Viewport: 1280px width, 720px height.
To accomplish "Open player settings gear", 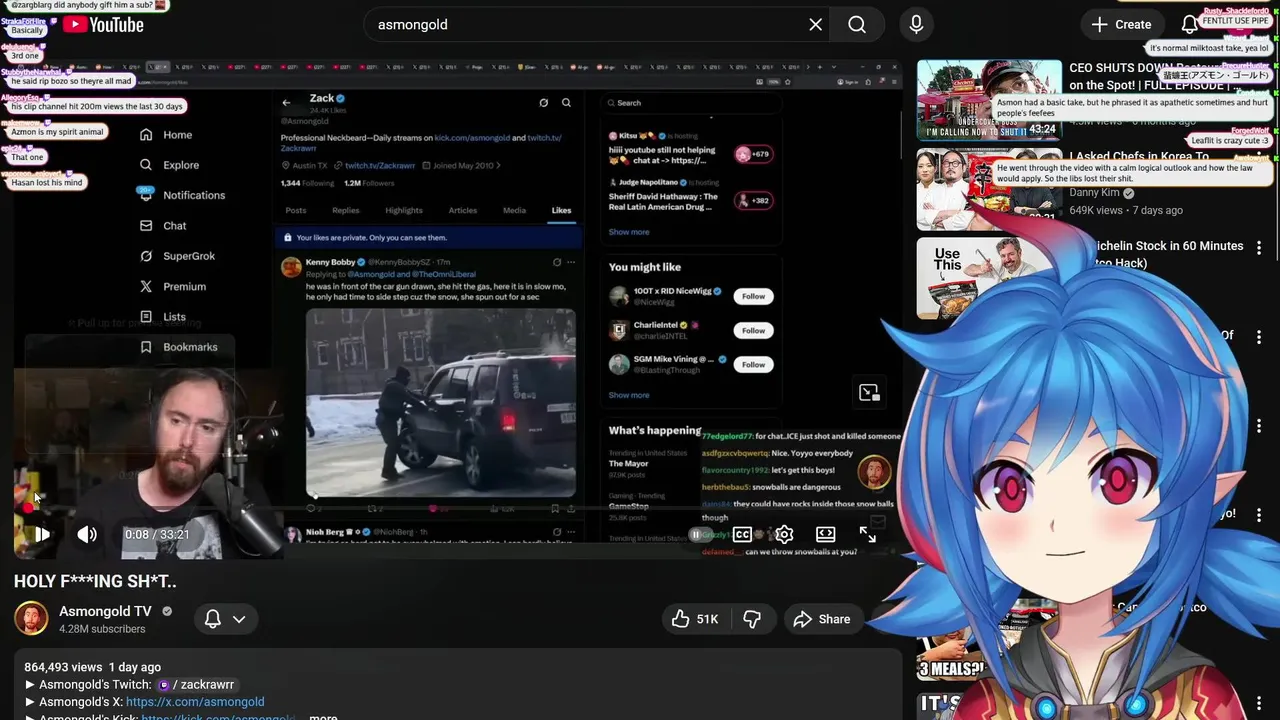I will (x=784, y=535).
